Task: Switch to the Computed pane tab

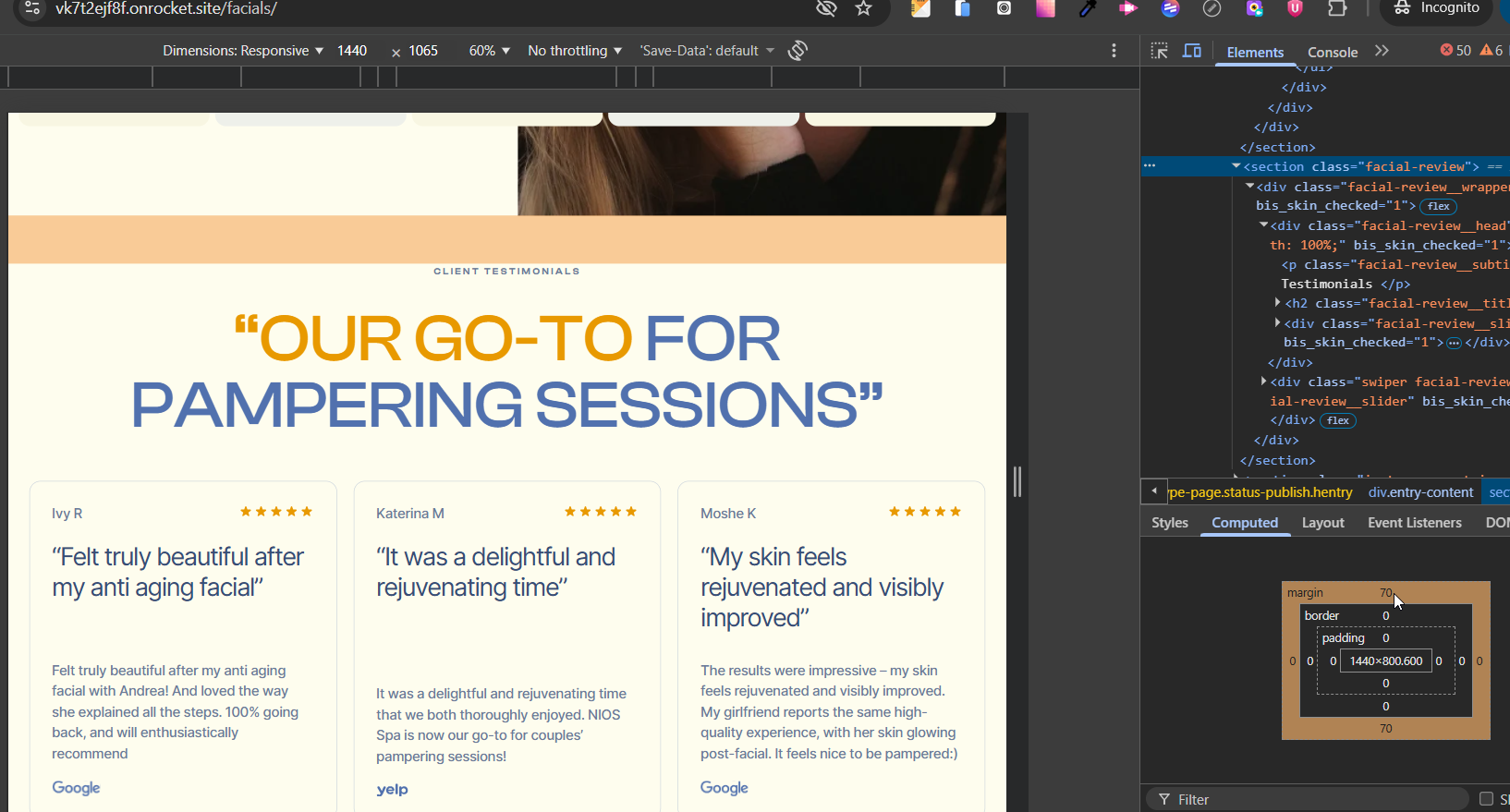Action: point(1245,523)
